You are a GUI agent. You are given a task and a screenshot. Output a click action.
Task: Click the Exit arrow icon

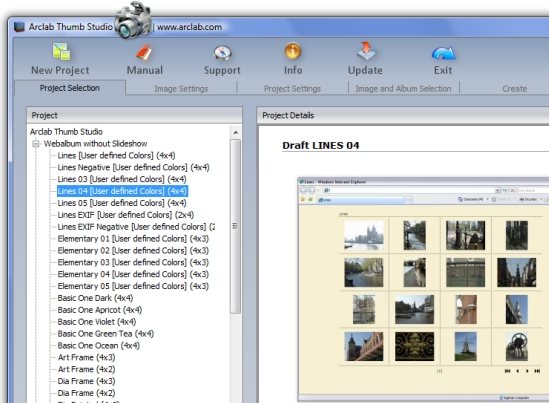click(x=443, y=53)
